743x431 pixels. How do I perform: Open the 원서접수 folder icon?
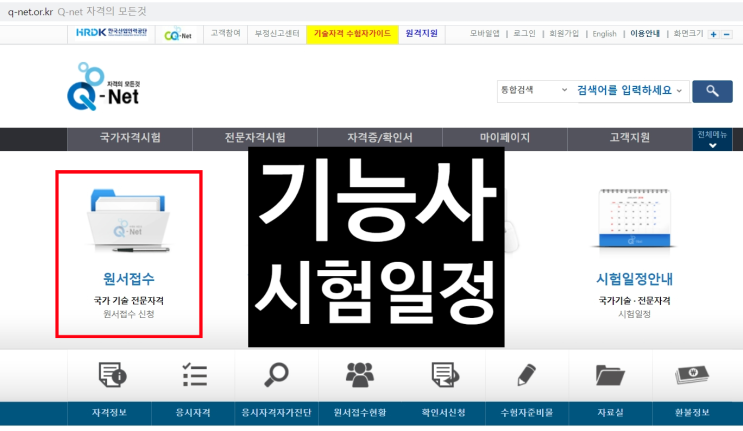coord(128,220)
